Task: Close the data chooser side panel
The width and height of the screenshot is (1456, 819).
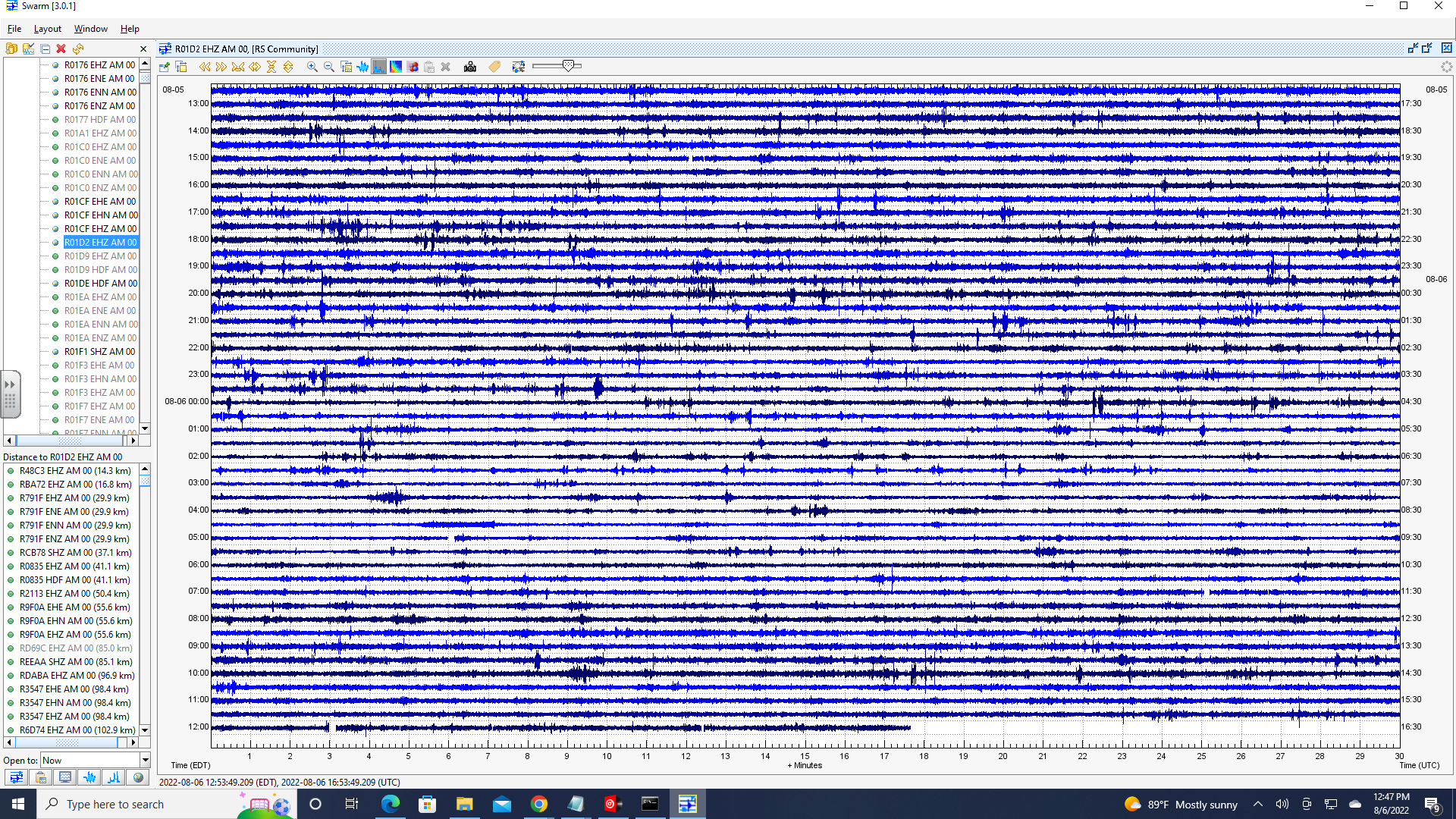Action: pos(143,49)
